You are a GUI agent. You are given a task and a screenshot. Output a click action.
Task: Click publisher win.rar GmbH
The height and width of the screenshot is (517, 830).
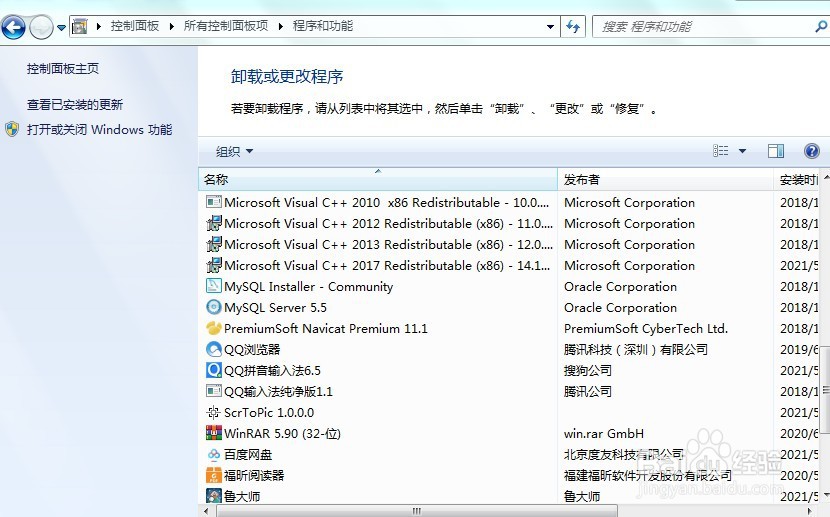pos(603,433)
